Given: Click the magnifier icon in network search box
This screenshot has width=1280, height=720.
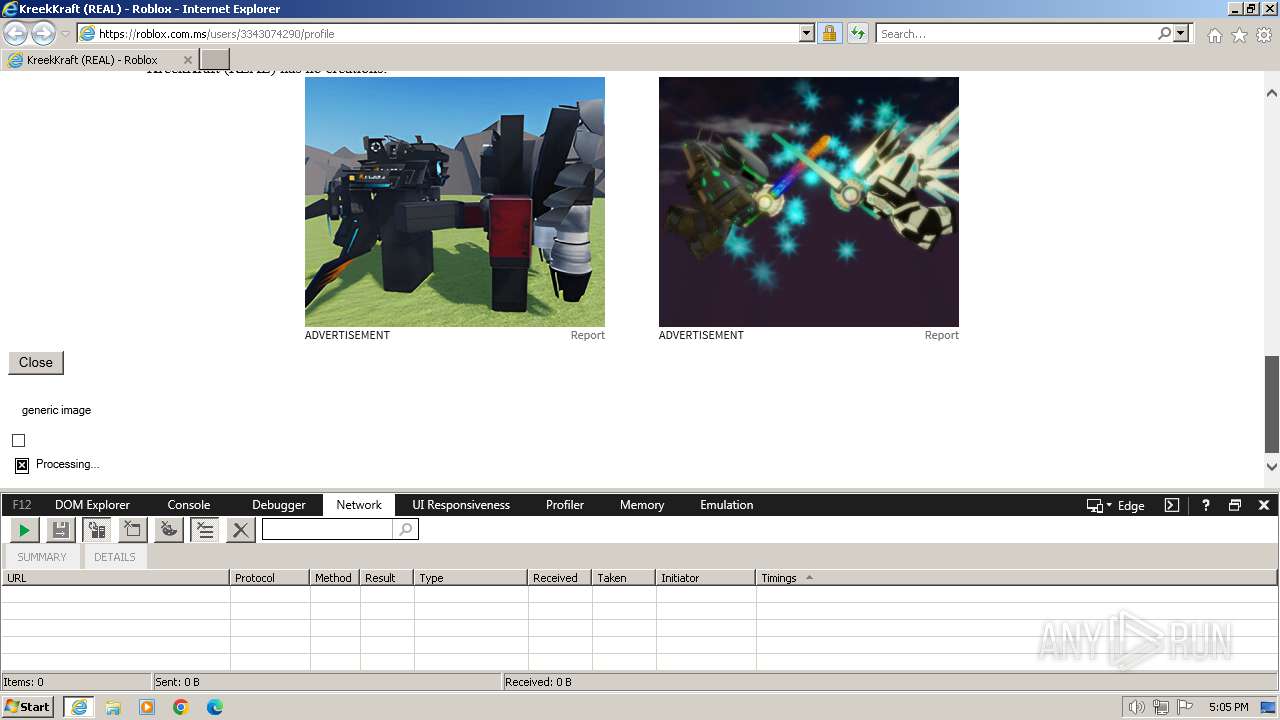Looking at the screenshot, I should pos(405,530).
